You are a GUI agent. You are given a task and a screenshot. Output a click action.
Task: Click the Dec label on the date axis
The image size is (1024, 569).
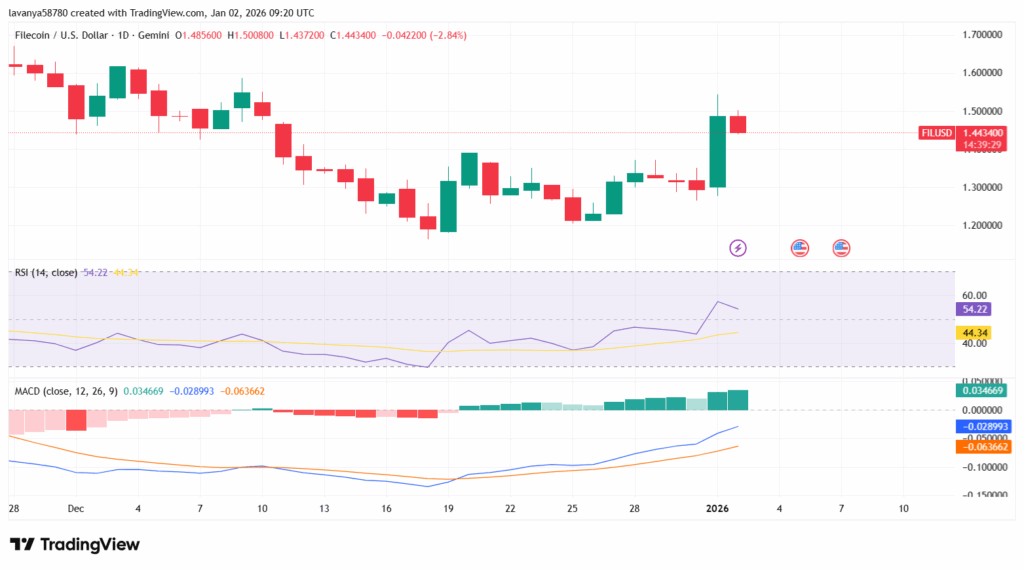pyautogui.click(x=76, y=509)
